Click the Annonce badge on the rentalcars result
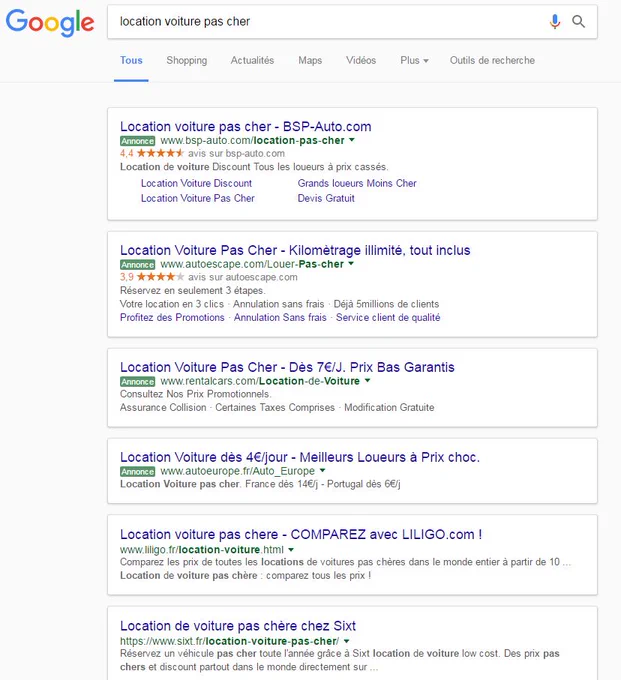The width and height of the screenshot is (621, 680). point(137,382)
